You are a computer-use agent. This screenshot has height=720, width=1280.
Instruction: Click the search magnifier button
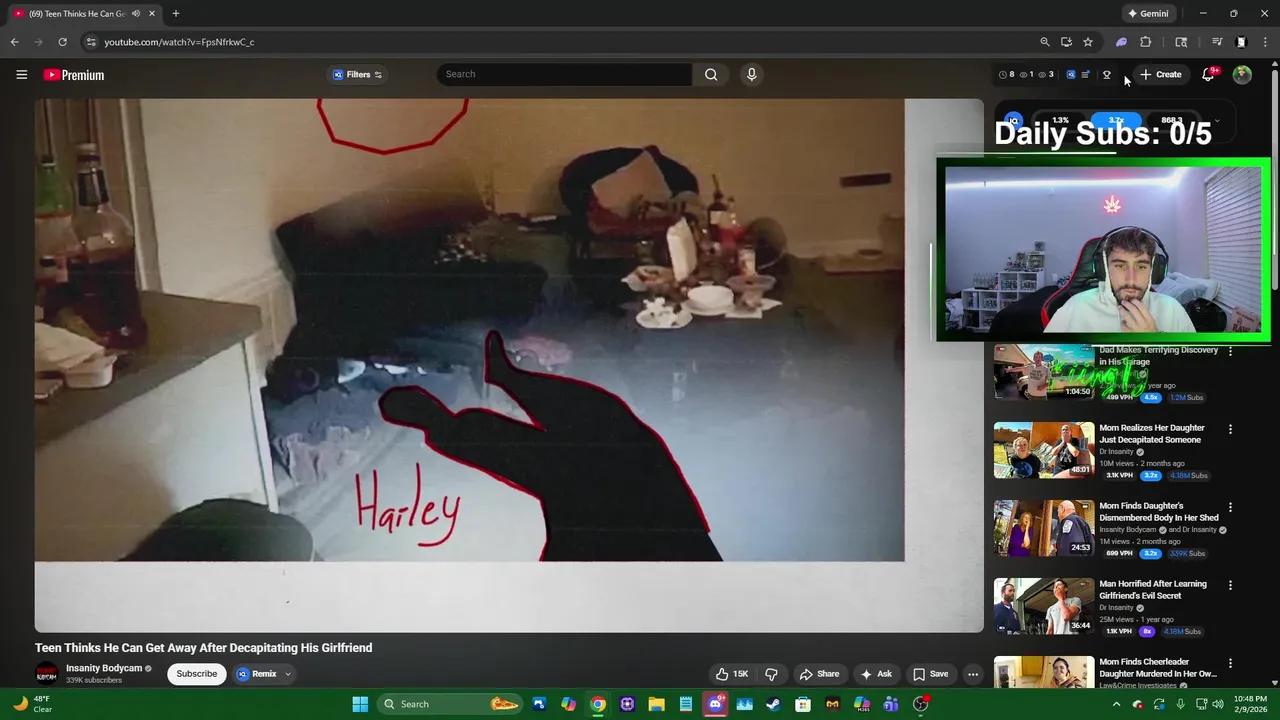[x=711, y=74]
